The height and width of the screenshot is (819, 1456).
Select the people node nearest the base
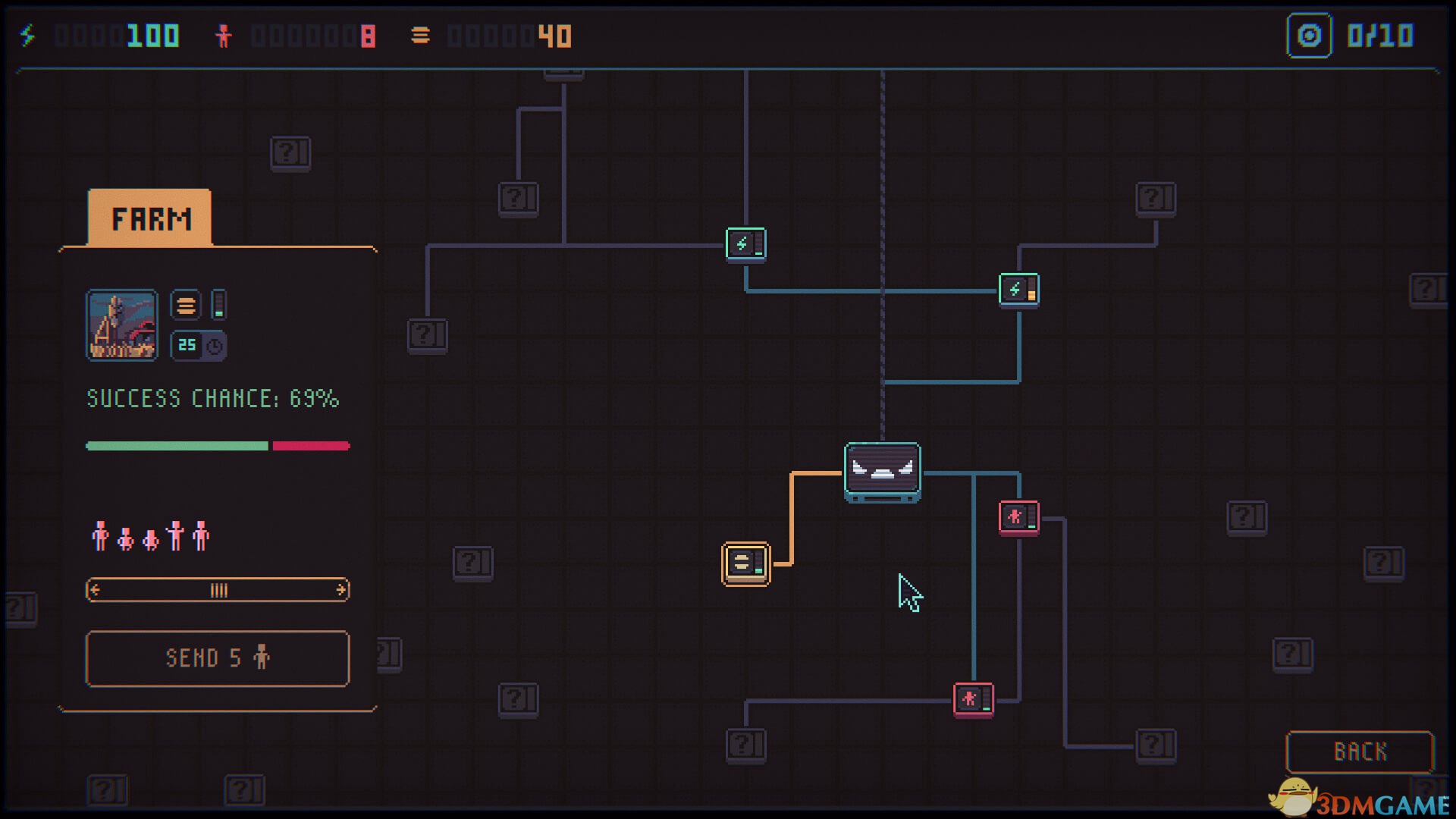coord(1018,518)
